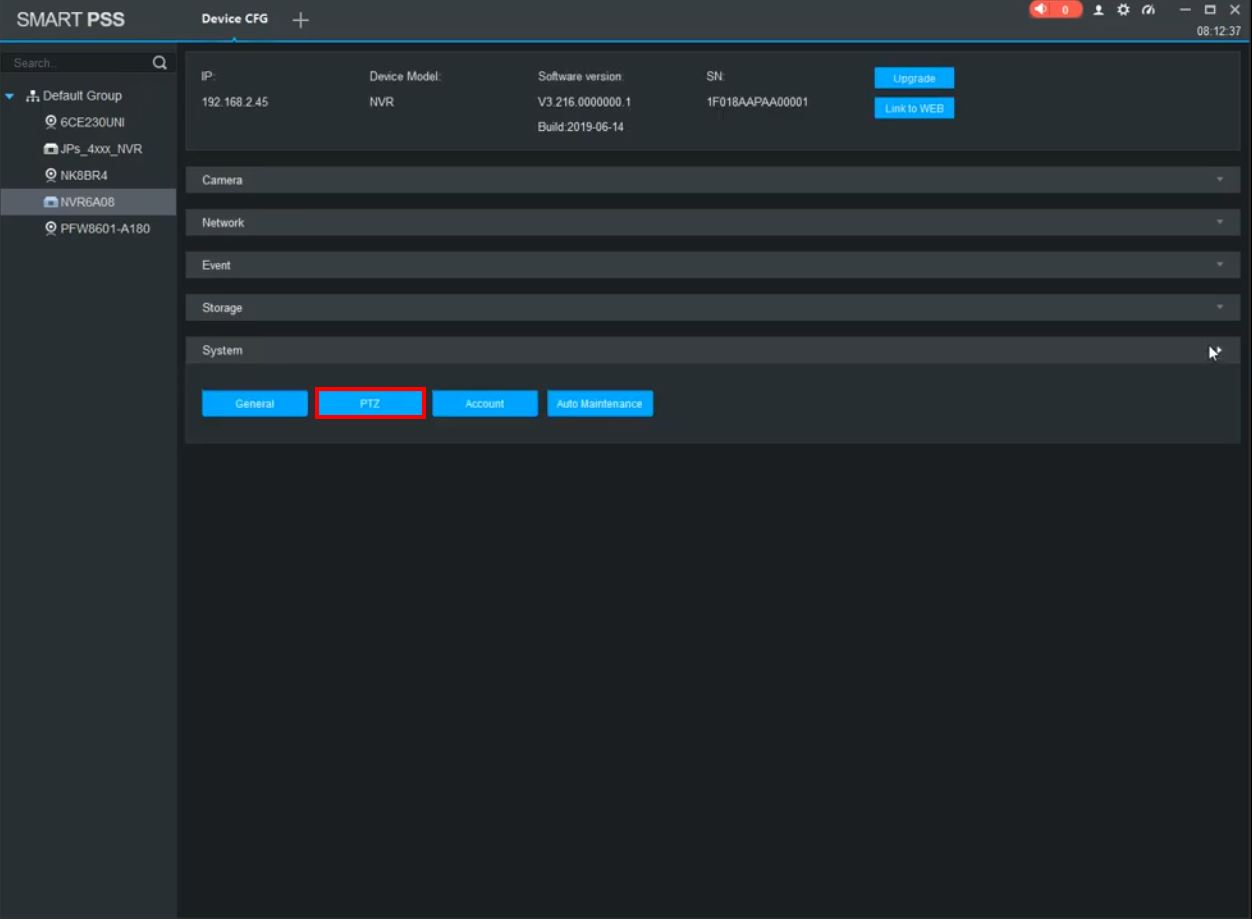Add new tab with plus icon
Screen dimensions: 1252x919
pyautogui.click(x=300, y=20)
